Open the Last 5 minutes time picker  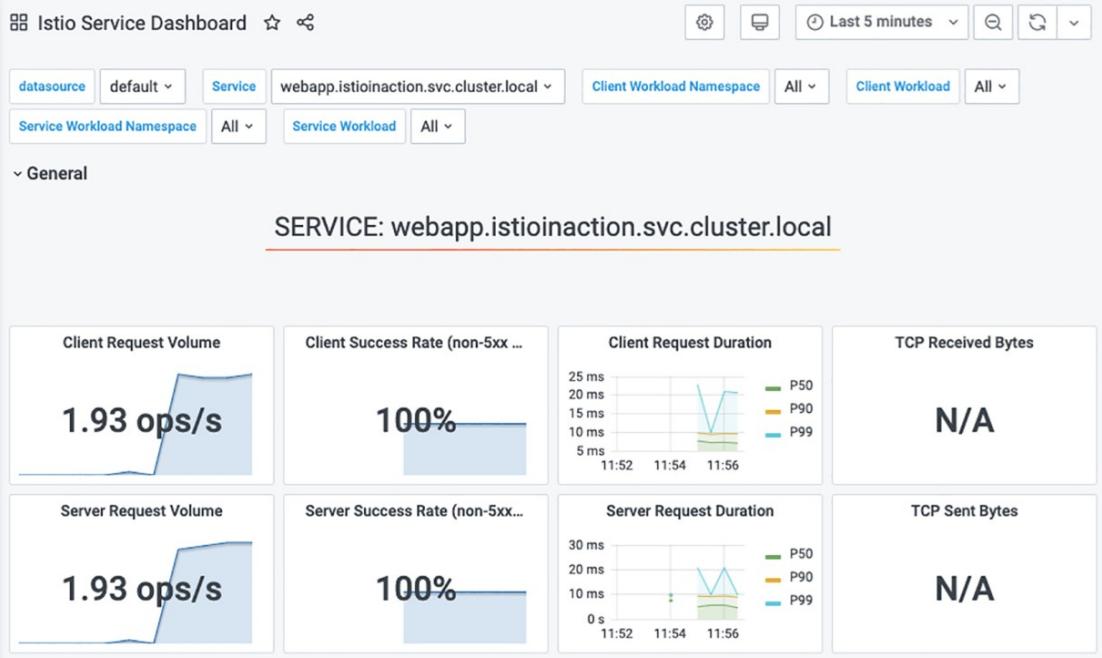tap(881, 22)
